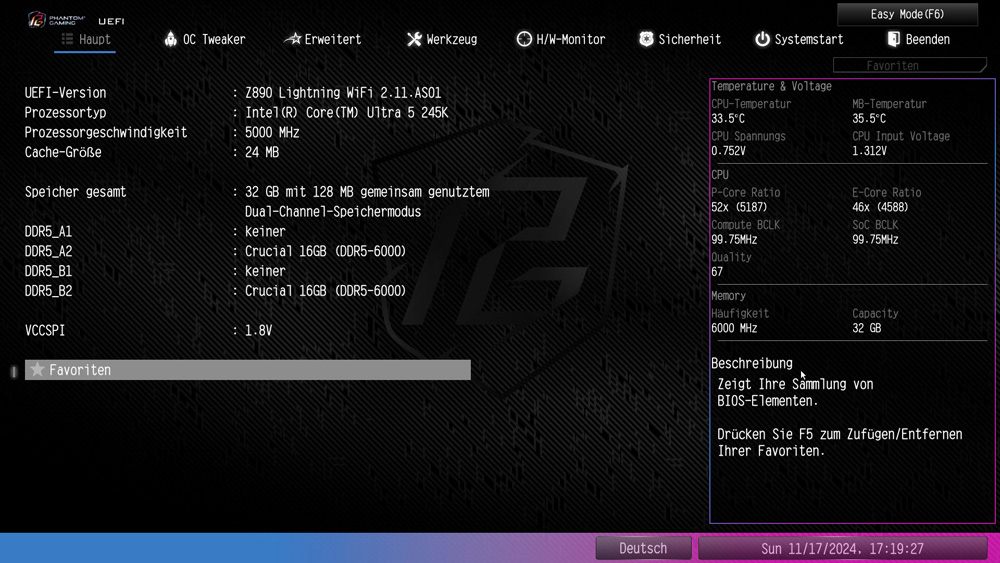Click the Prozessorgeschwindigkeit value 5000 MHz
Screen dimensions: 1000x563
pos(272,132)
